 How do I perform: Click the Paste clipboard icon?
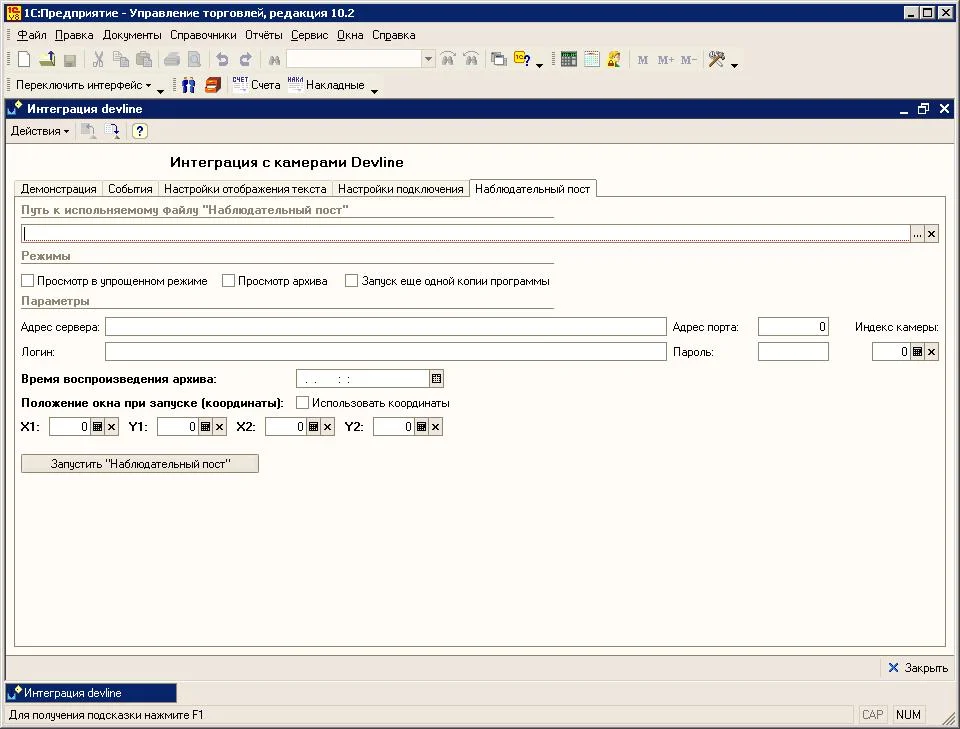point(144,59)
